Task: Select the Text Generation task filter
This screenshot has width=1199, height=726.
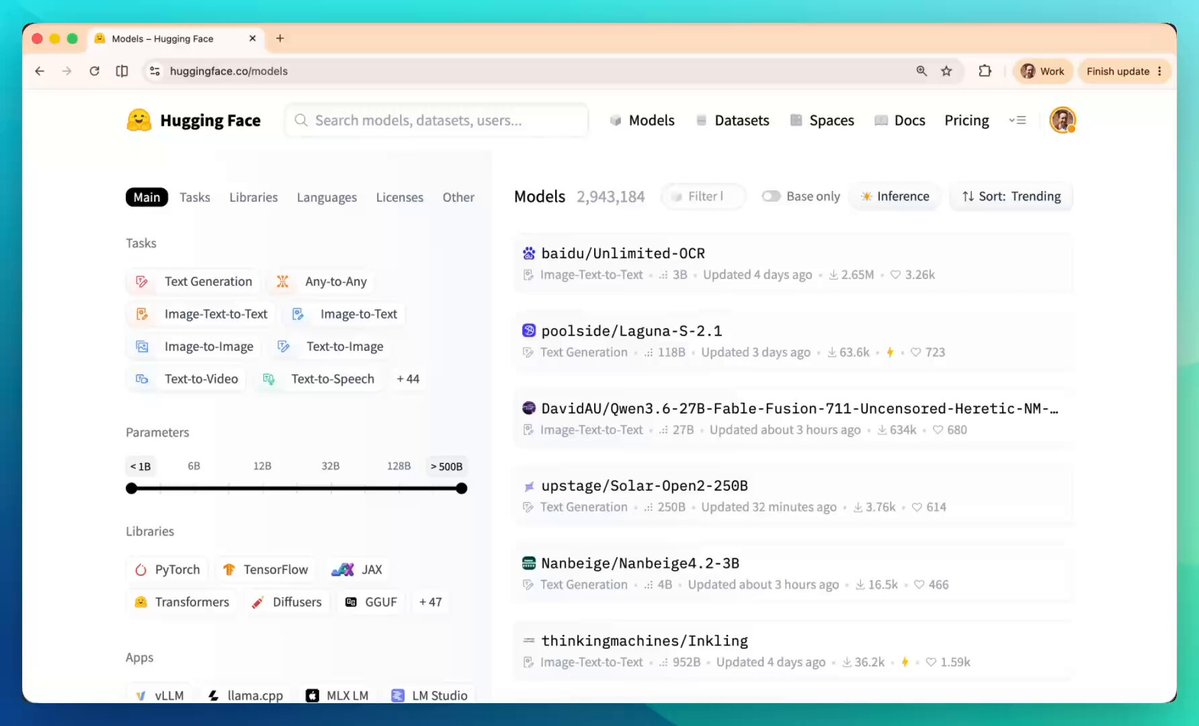Action: tap(193, 282)
